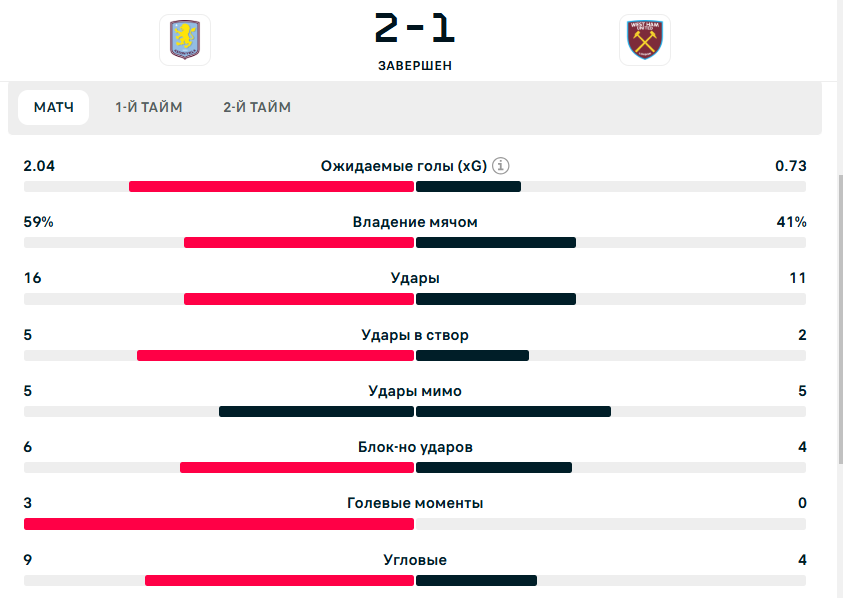Select the МАТЧ tab
Image resolution: width=843 pixels, height=598 pixels.
click(x=54, y=107)
